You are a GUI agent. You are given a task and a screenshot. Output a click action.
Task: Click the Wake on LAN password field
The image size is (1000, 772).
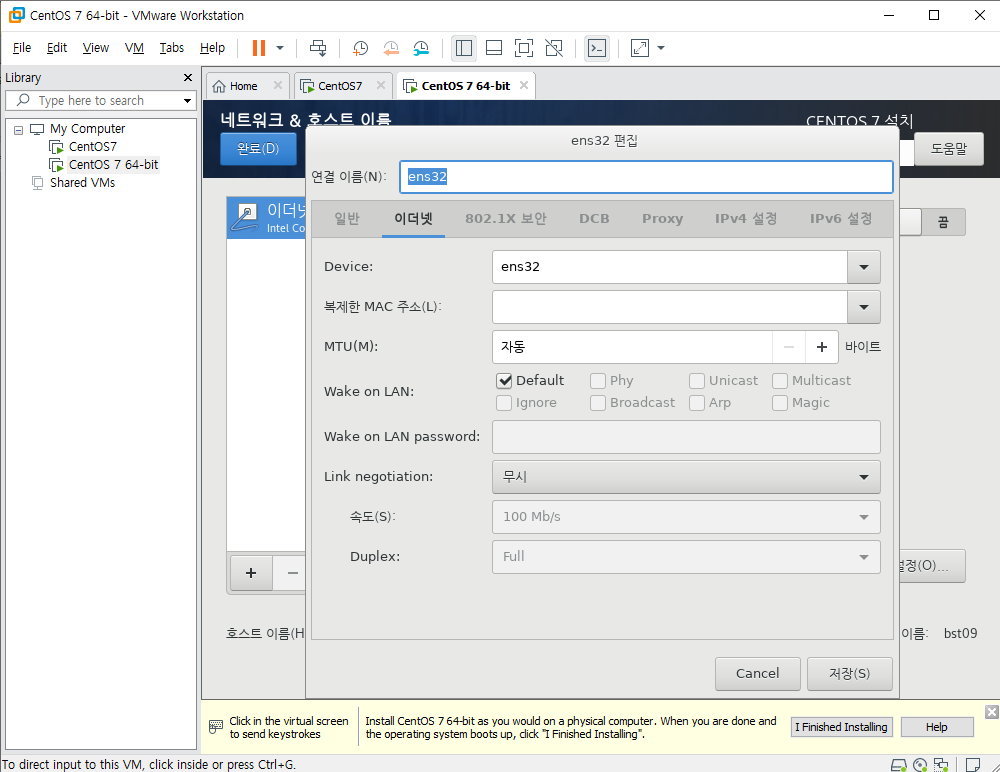(686, 437)
